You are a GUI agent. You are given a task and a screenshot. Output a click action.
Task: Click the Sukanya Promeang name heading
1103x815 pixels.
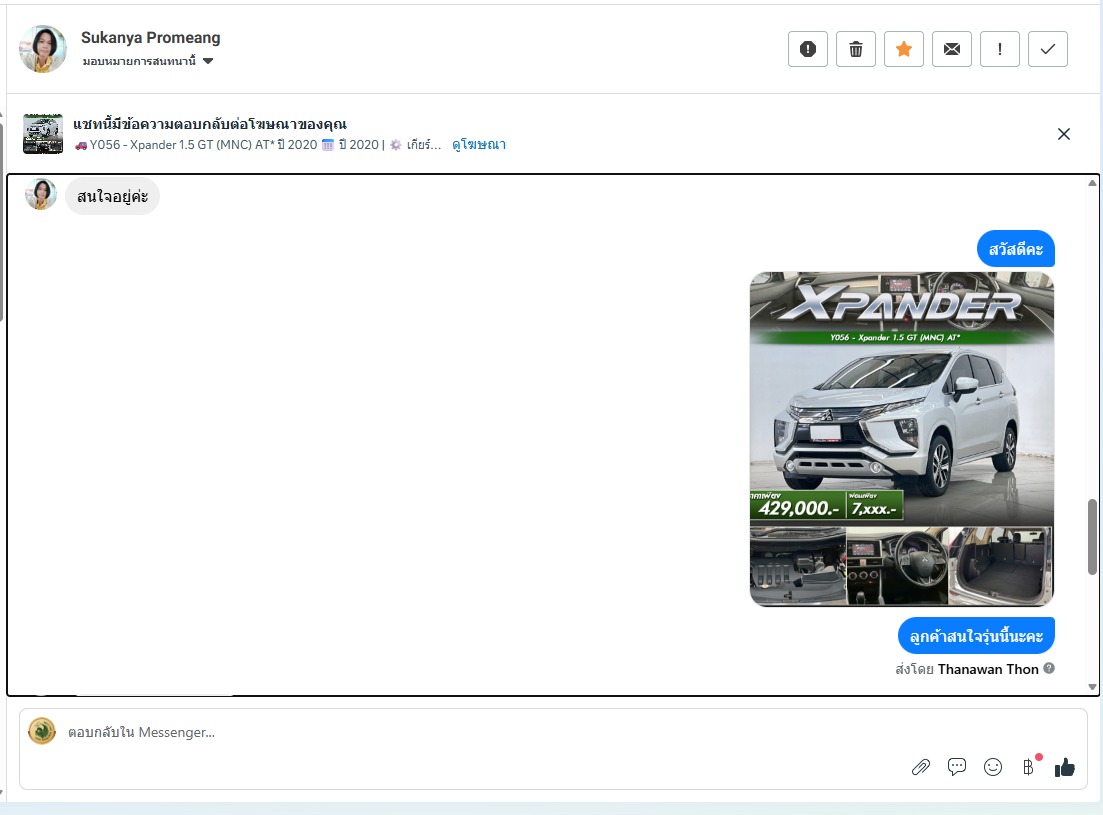coord(151,37)
